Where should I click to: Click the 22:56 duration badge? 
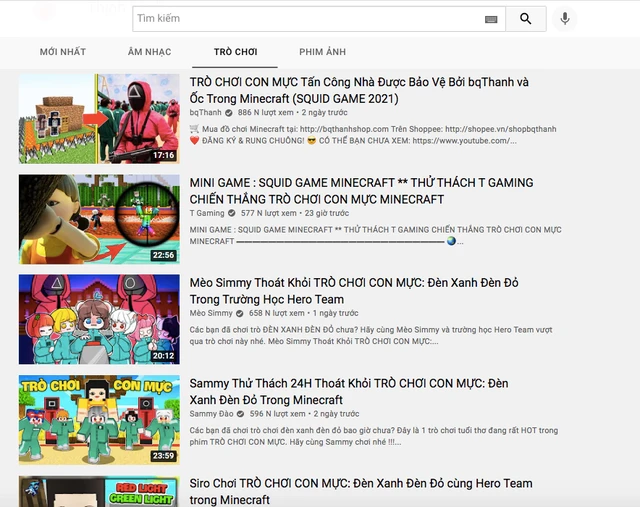tap(164, 255)
